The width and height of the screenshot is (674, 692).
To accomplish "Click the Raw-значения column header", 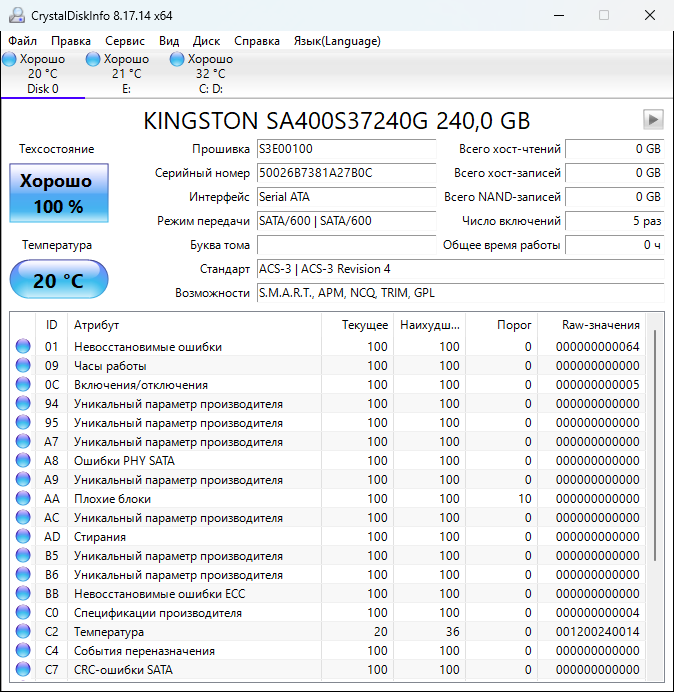I will 591,325.
